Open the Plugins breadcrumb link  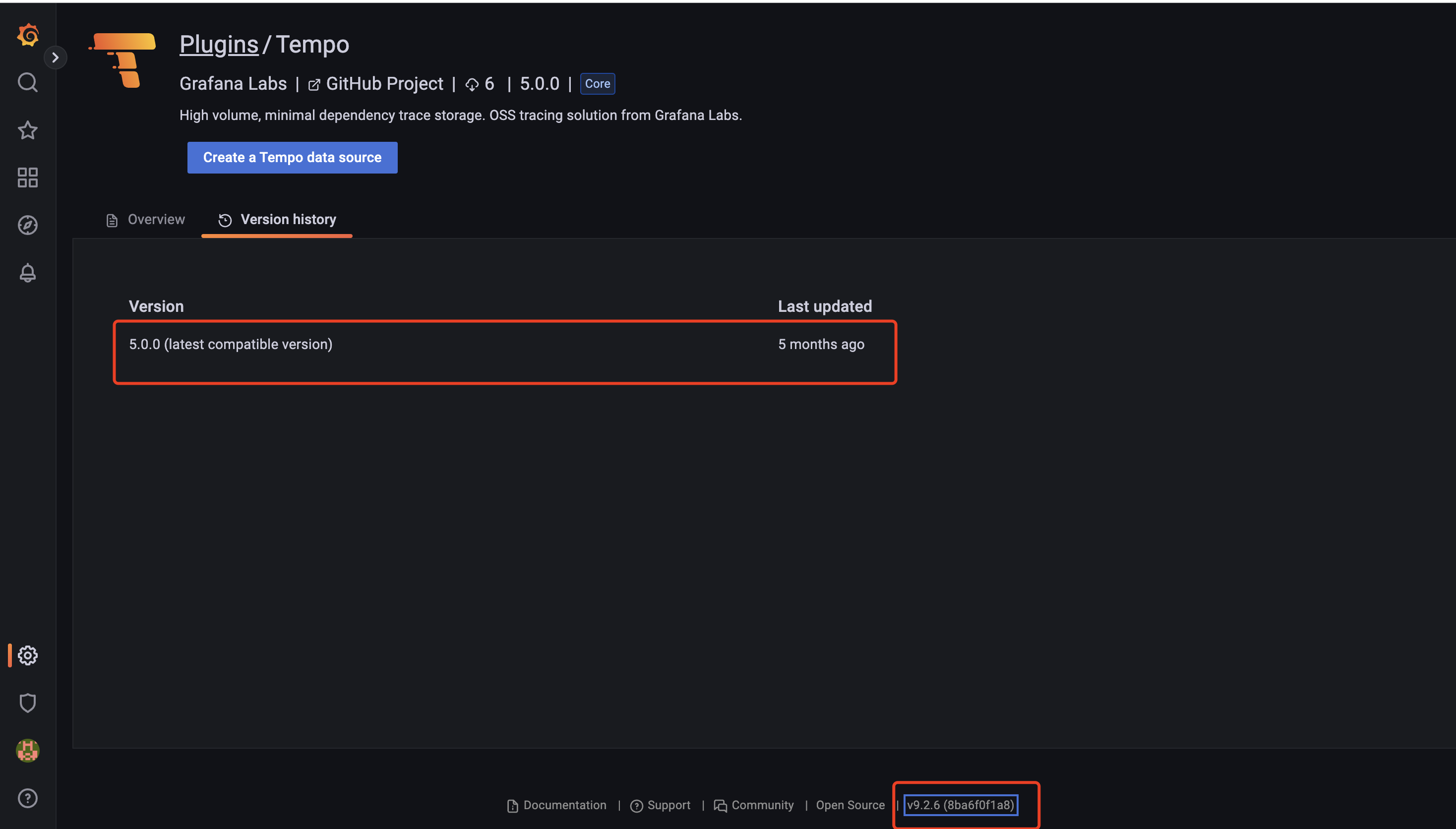click(x=219, y=44)
